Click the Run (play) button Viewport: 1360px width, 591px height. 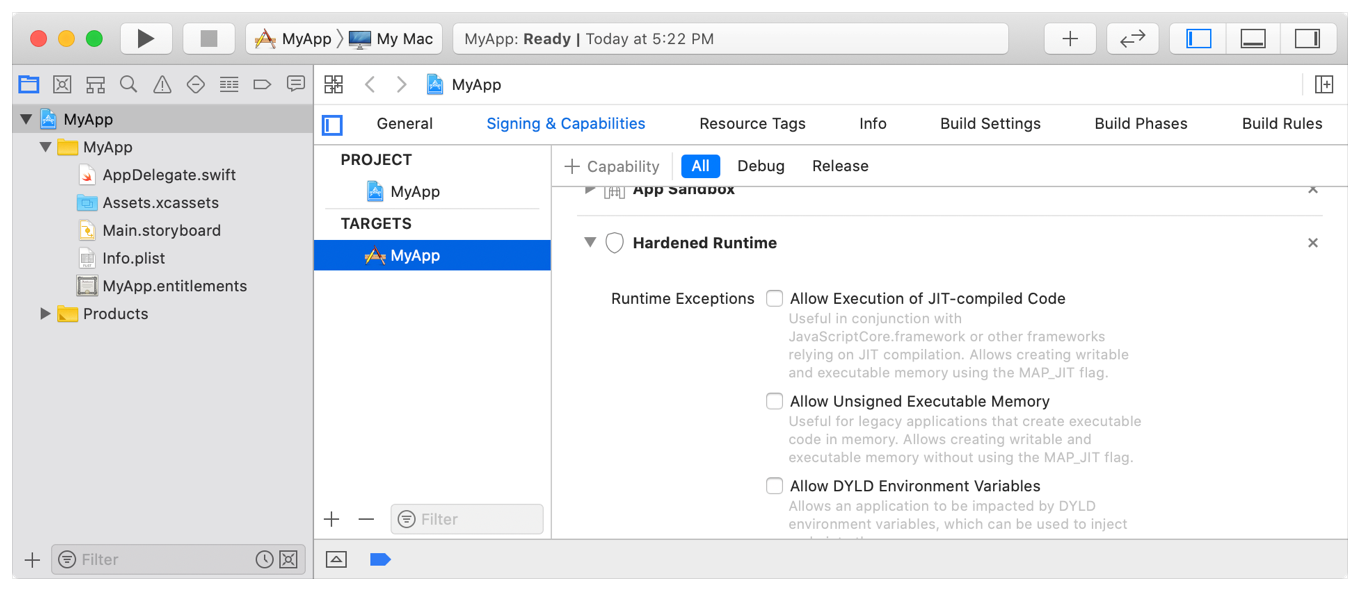146,39
